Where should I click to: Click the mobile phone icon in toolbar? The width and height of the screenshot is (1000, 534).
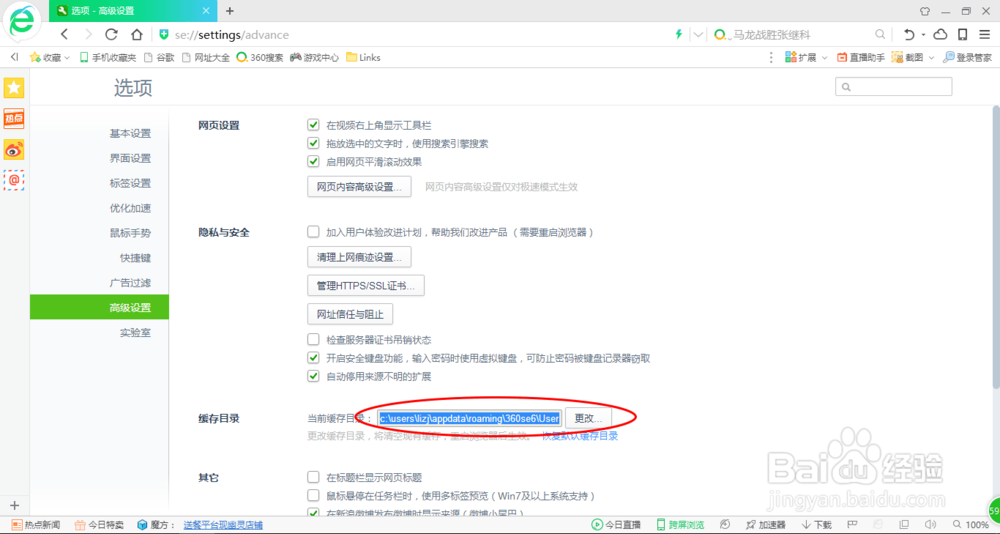click(x=963, y=34)
